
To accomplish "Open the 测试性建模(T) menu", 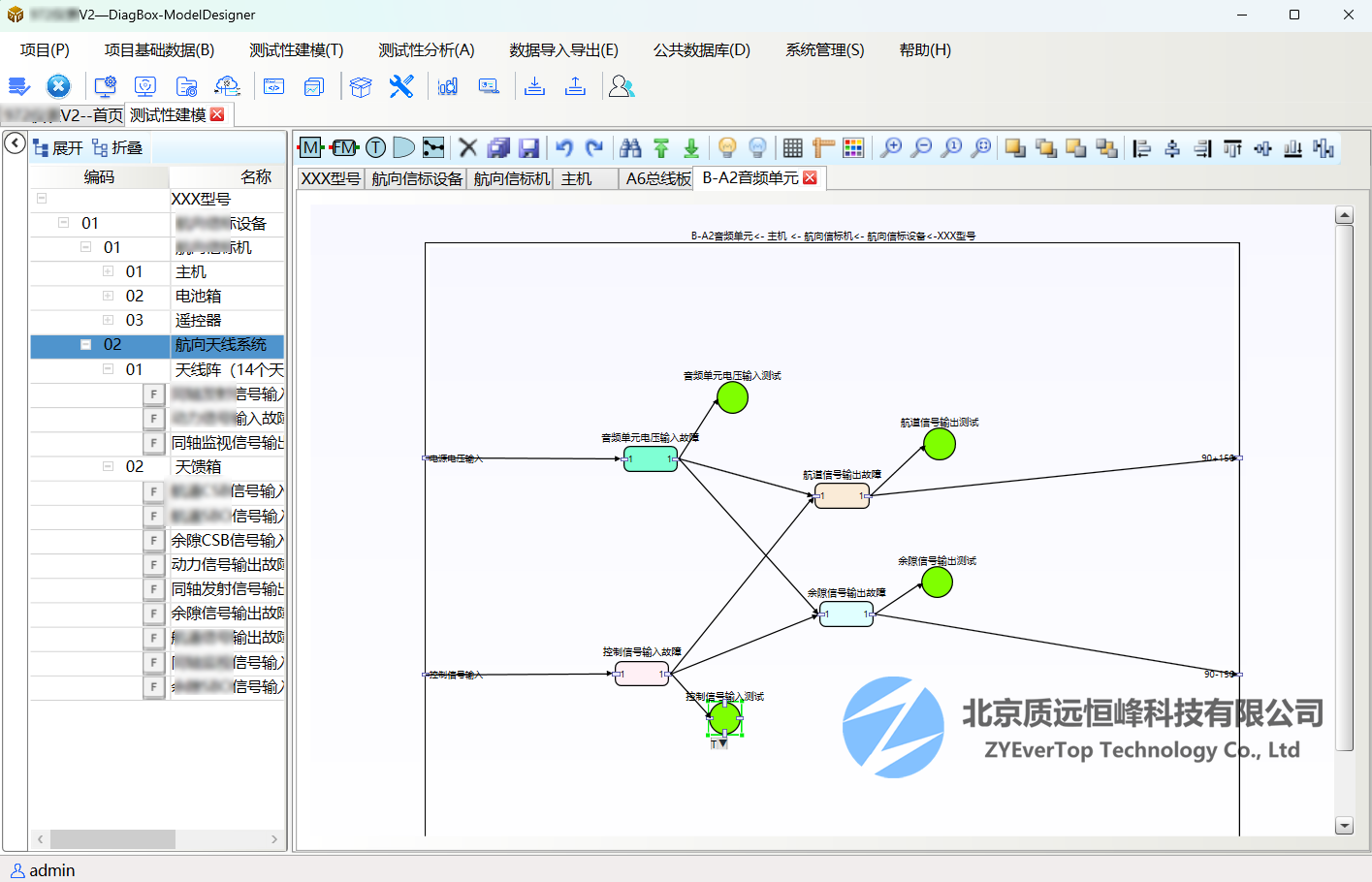I will click(296, 49).
